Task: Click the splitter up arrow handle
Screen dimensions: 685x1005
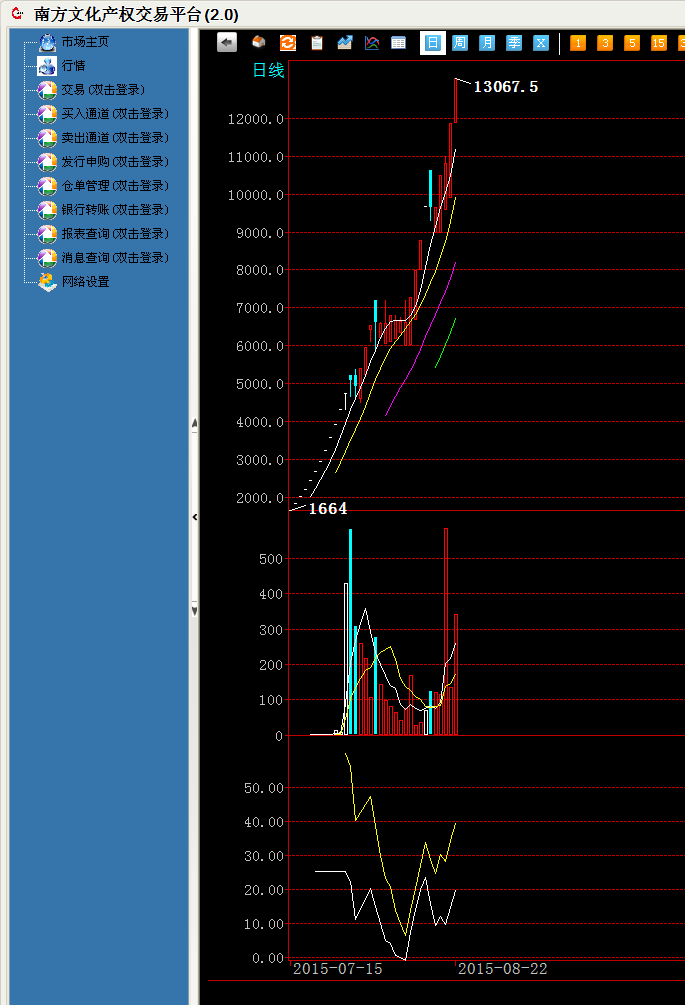Action: tap(194, 425)
